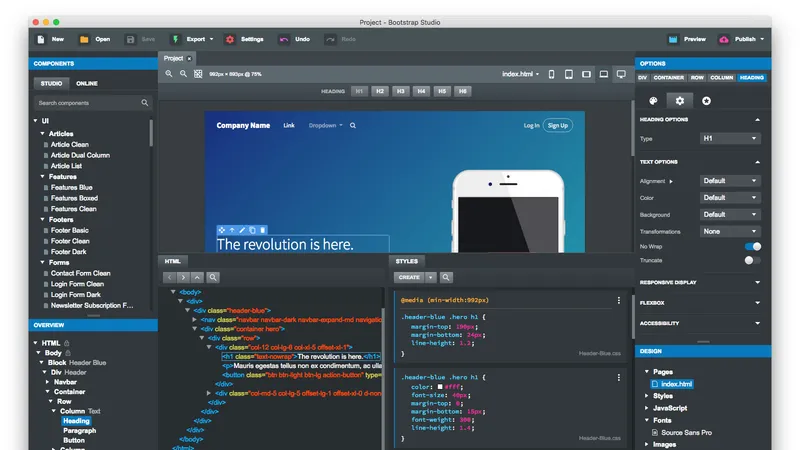Switch to the Online components tab
The height and width of the screenshot is (450, 800).
click(x=87, y=83)
